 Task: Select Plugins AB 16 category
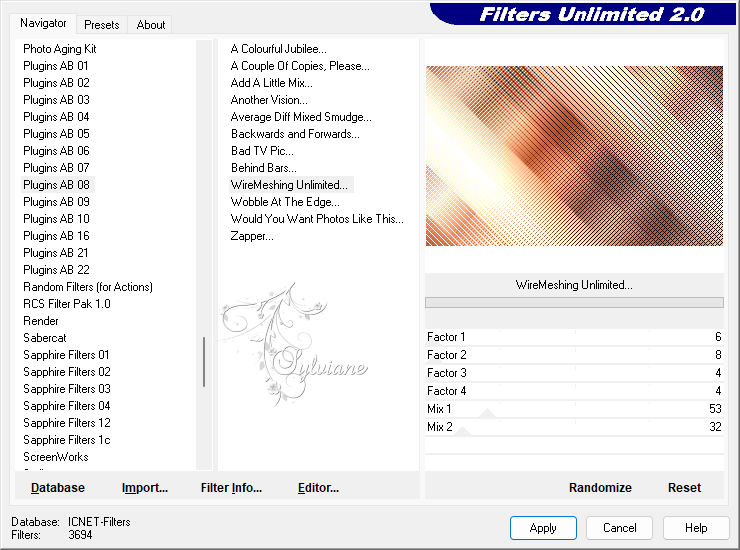pos(56,236)
